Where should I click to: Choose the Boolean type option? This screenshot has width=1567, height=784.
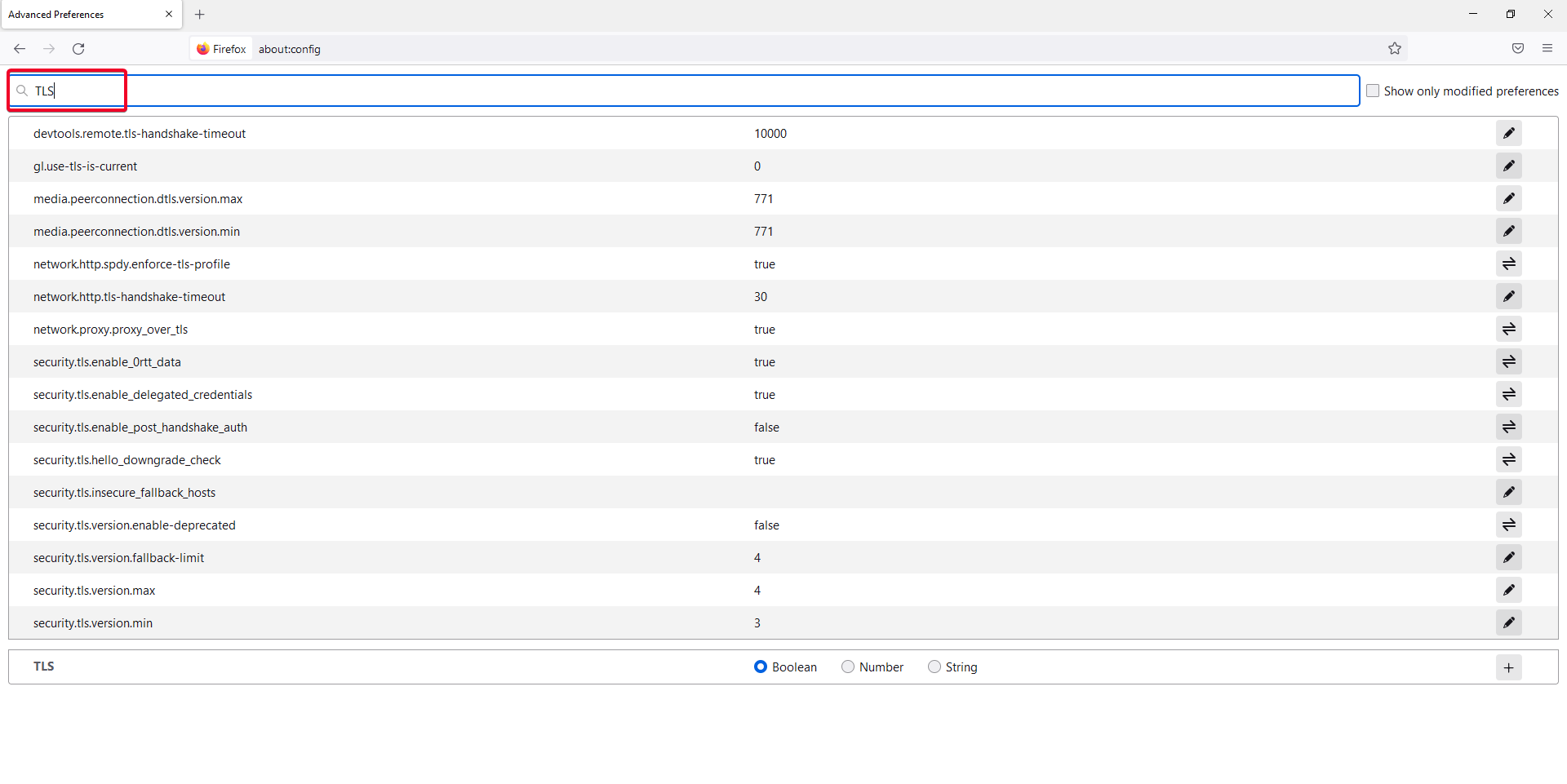(x=761, y=667)
